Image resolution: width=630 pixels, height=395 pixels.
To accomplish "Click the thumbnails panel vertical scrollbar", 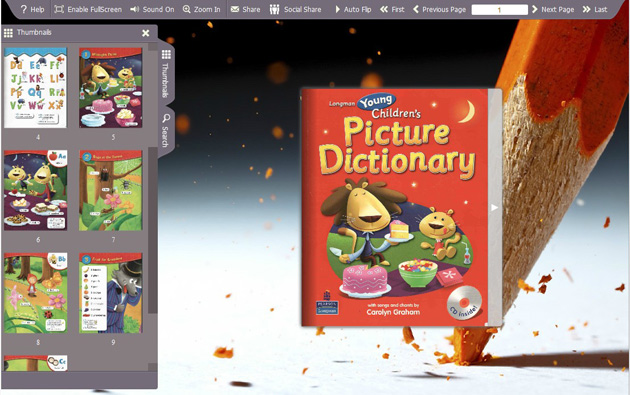I will point(153,229).
